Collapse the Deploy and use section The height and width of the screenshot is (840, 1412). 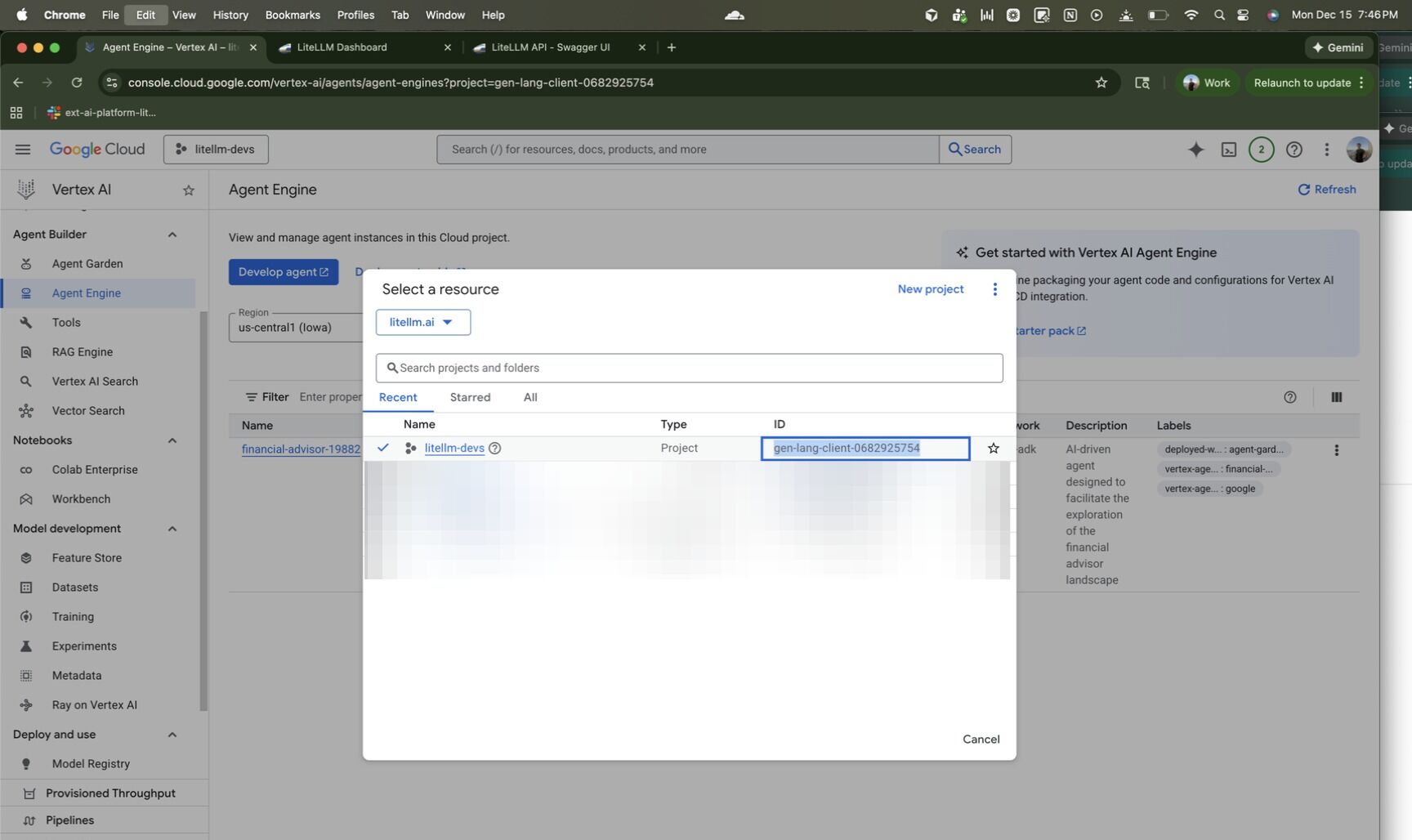click(172, 735)
